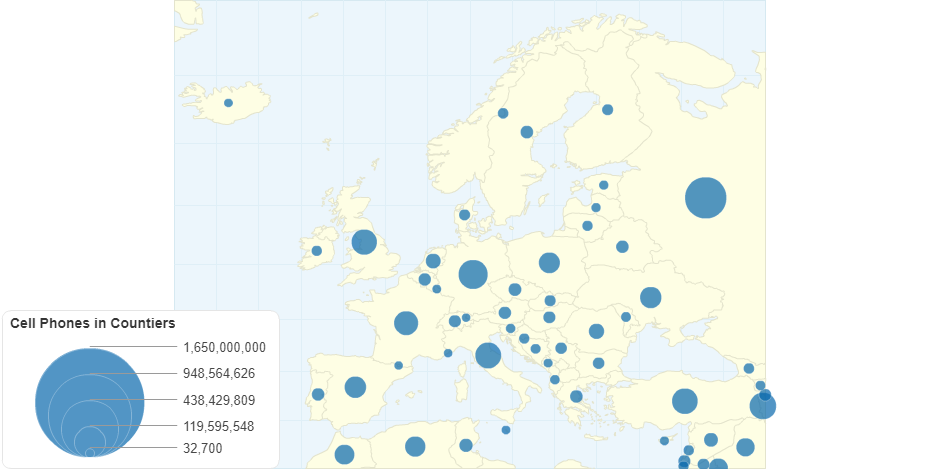Select the small Malta bubble
Viewport: 940px width, 469px height.
506,430
